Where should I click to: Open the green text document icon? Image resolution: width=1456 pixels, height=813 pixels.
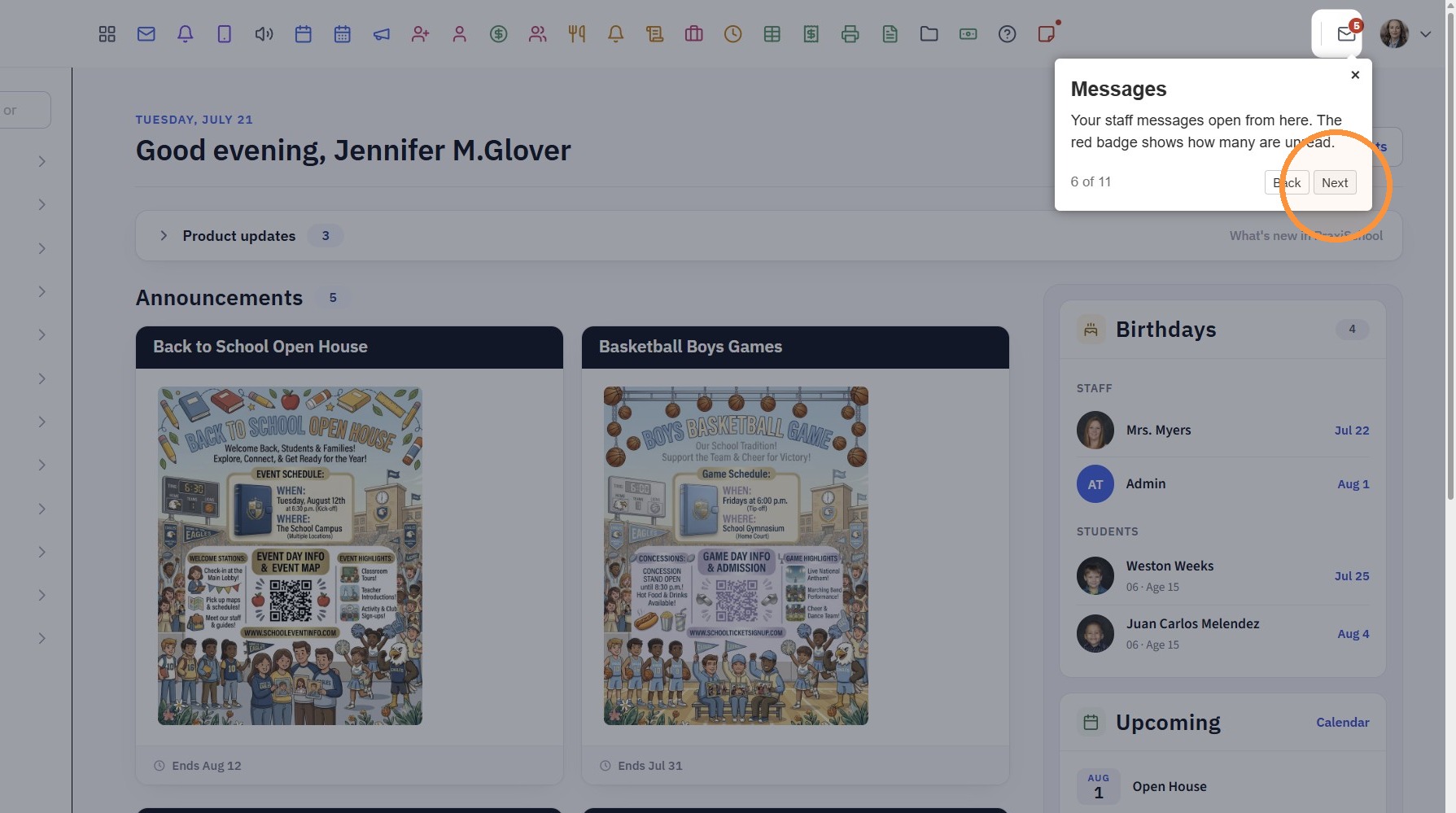point(890,34)
